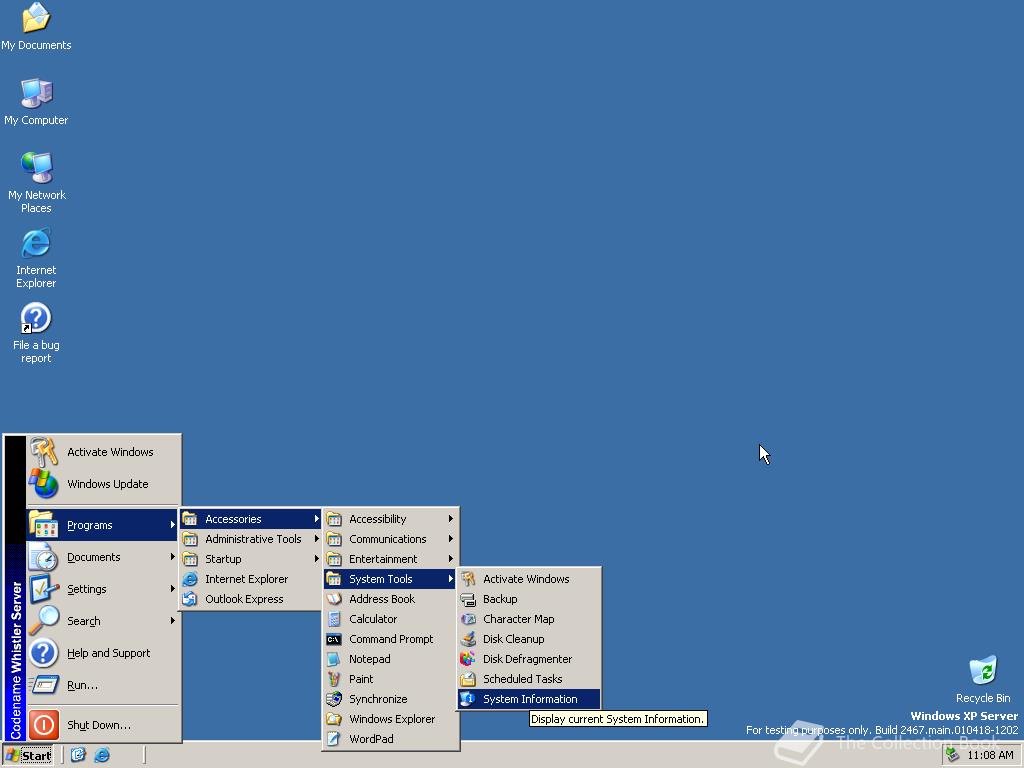This screenshot has width=1024, height=768.
Task: Click the Disk Defragmenter icon
Action: 468,659
